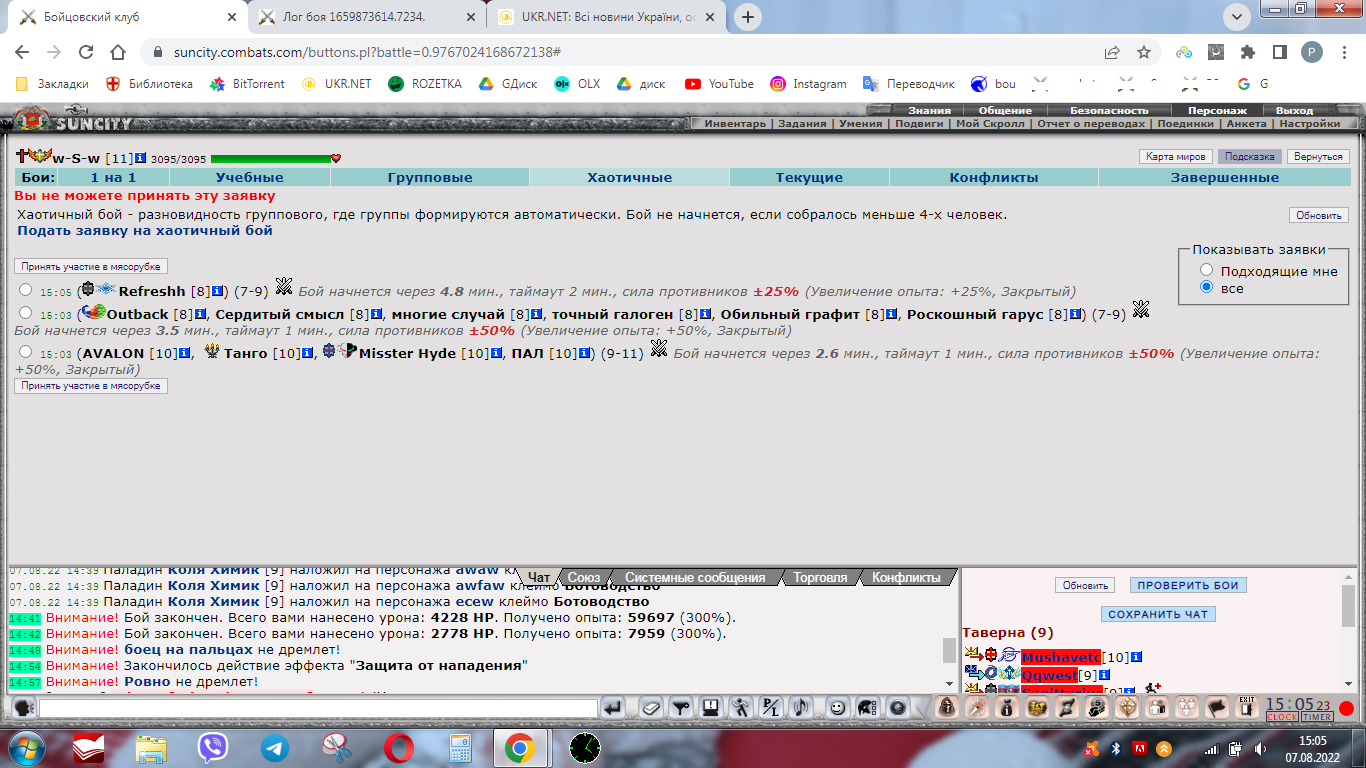Viewport: 1366px width, 768px height.
Task: Click 'Подать заявку на хаотичный бой' link
Action: [x=145, y=231]
